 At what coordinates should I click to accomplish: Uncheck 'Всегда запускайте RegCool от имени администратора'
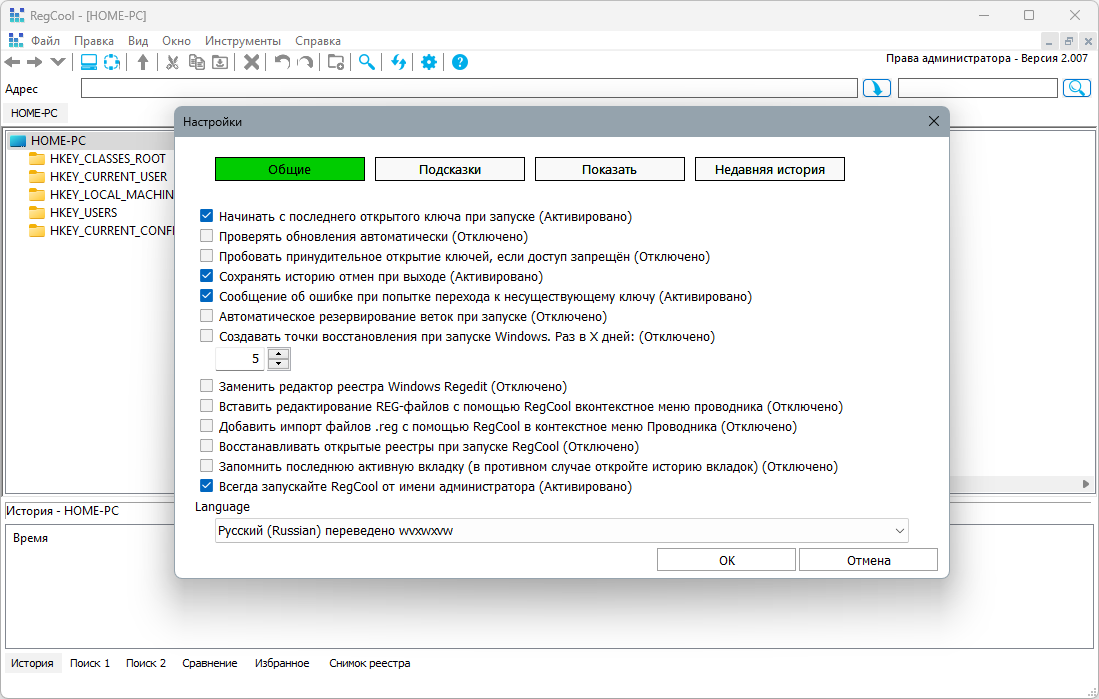[x=206, y=486]
